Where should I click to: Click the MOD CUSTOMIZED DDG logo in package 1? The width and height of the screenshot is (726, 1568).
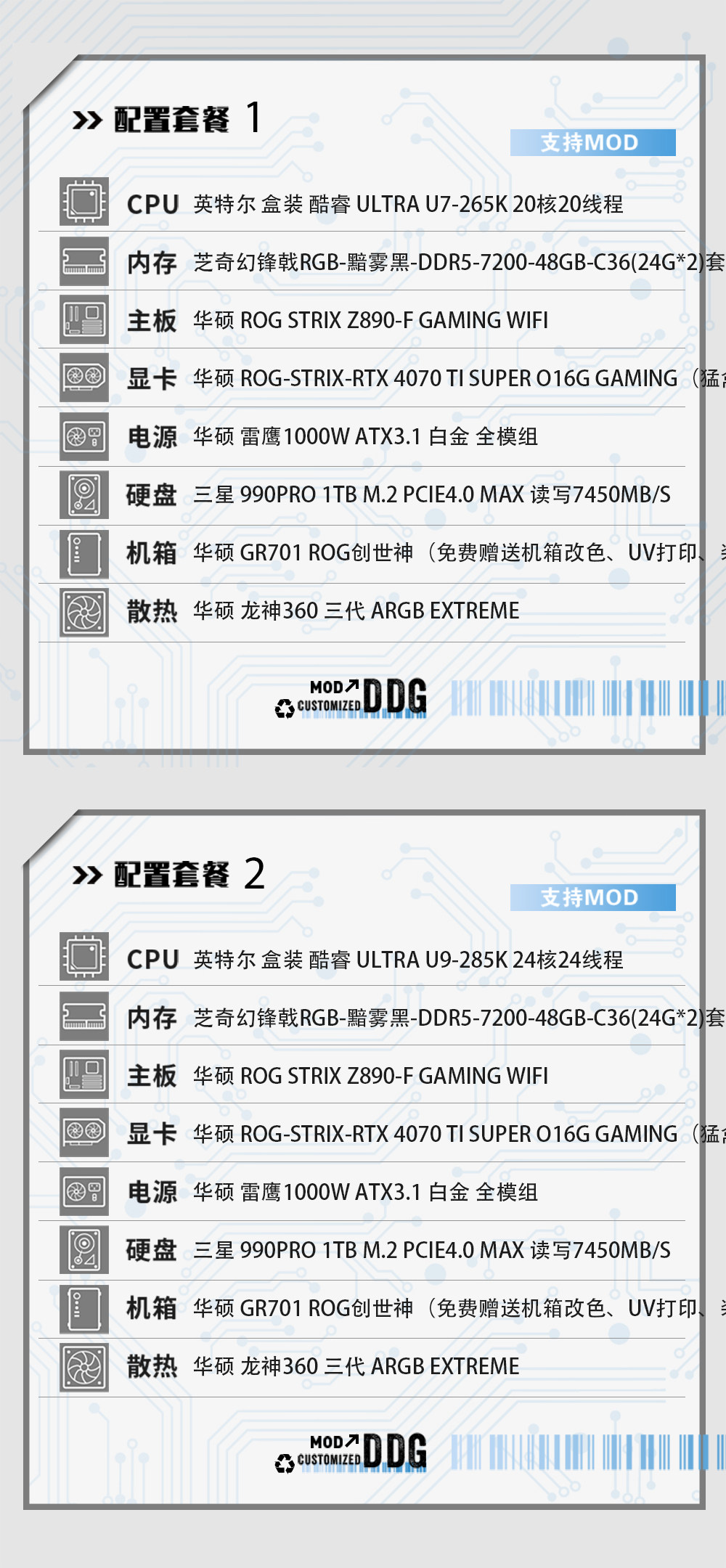[x=351, y=698]
